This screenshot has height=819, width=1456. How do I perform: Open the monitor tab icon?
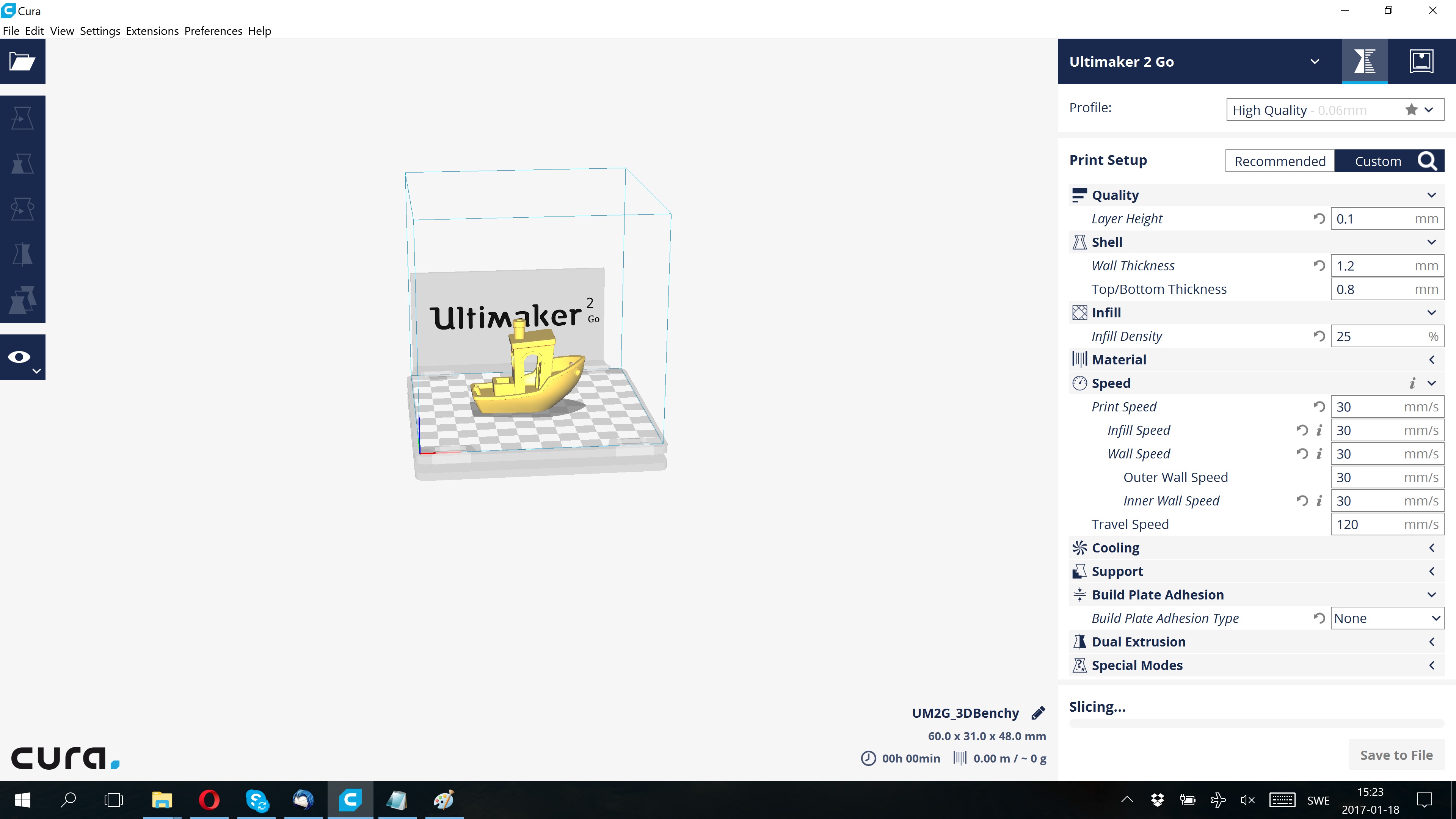click(1421, 61)
